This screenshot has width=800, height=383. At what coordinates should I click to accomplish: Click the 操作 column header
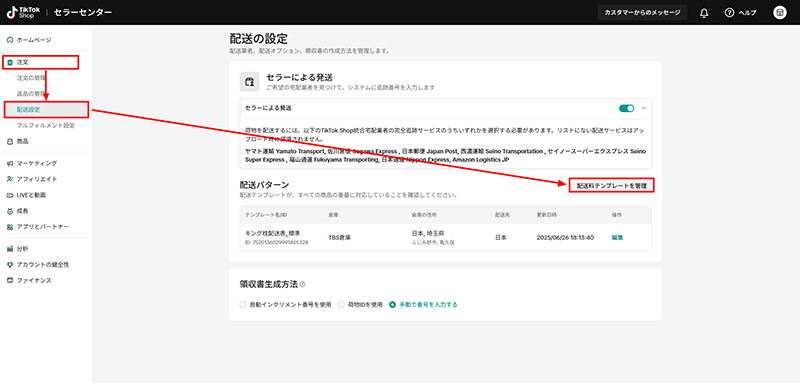tap(617, 215)
